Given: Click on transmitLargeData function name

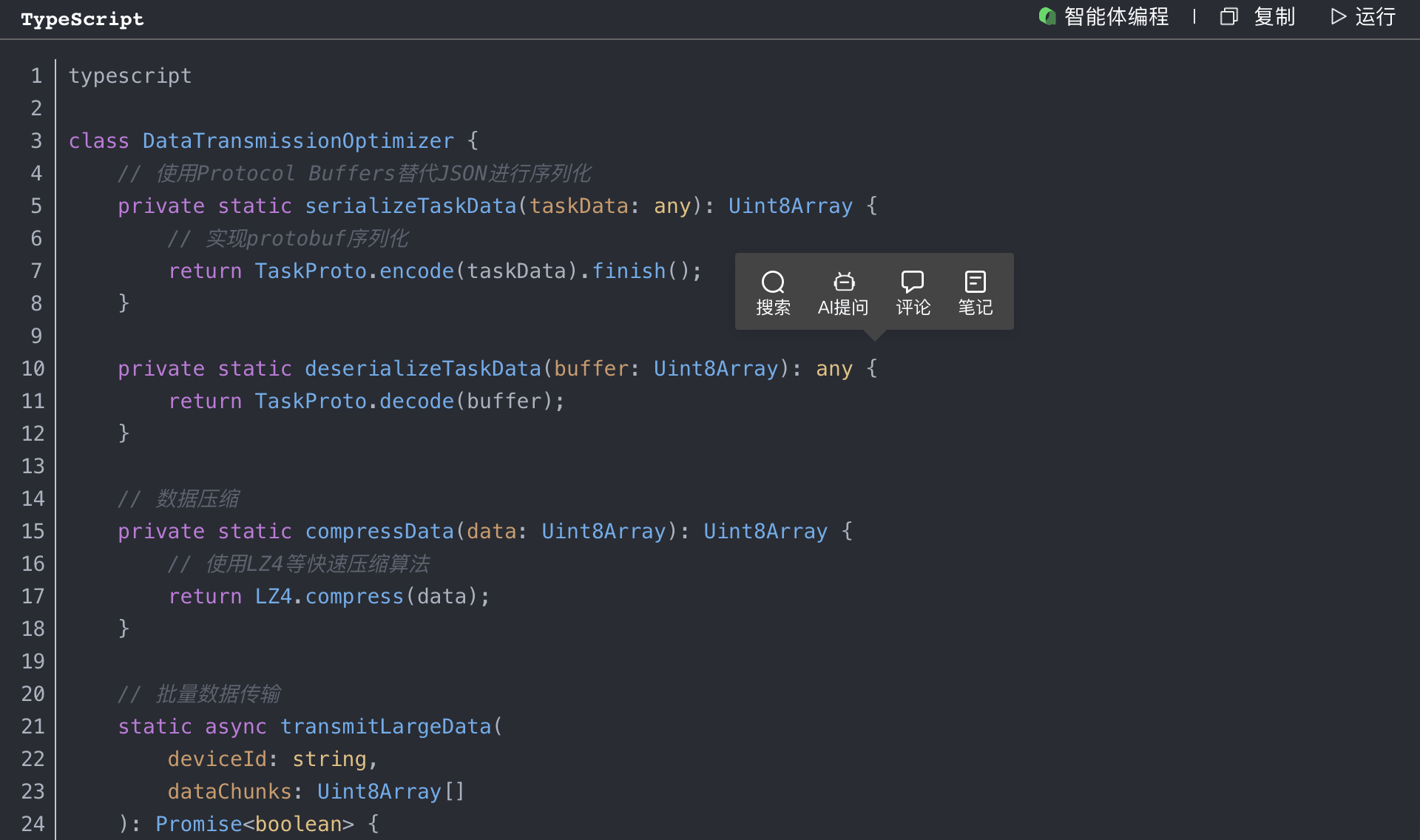Looking at the screenshot, I should 385,726.
